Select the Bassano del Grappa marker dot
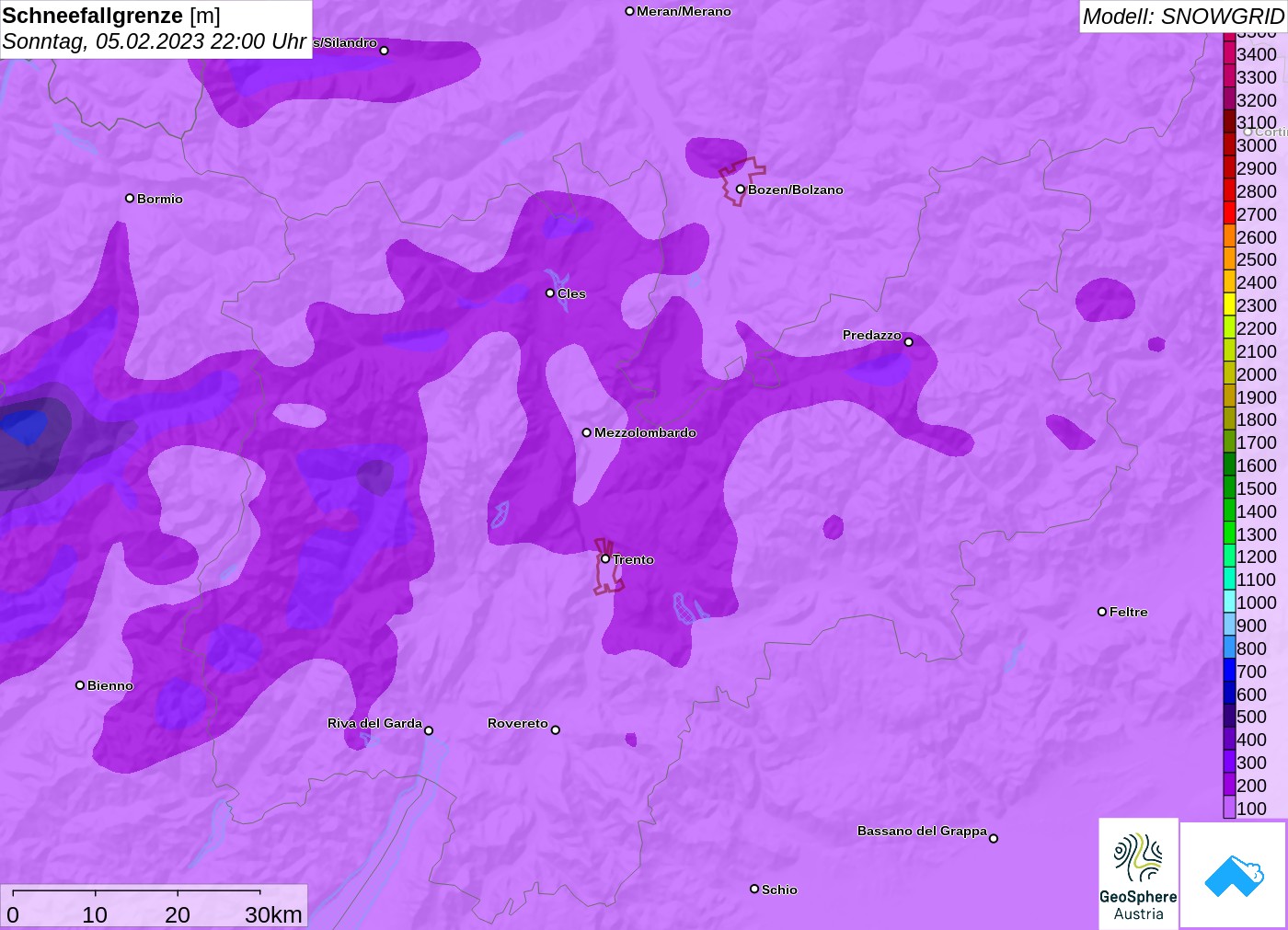The width and height of the screenshot is (1288, 930). pos(994,838)
